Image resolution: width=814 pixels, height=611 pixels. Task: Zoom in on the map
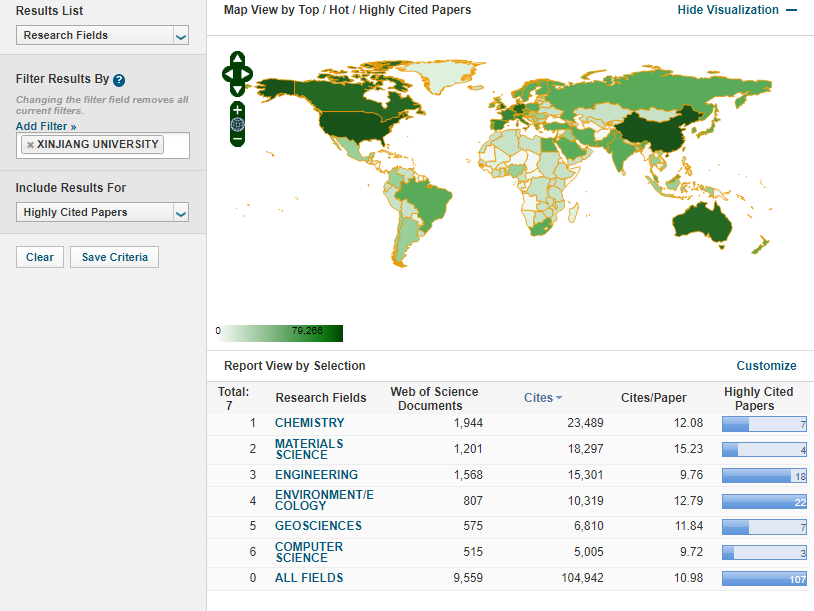(x=237, y=108)
